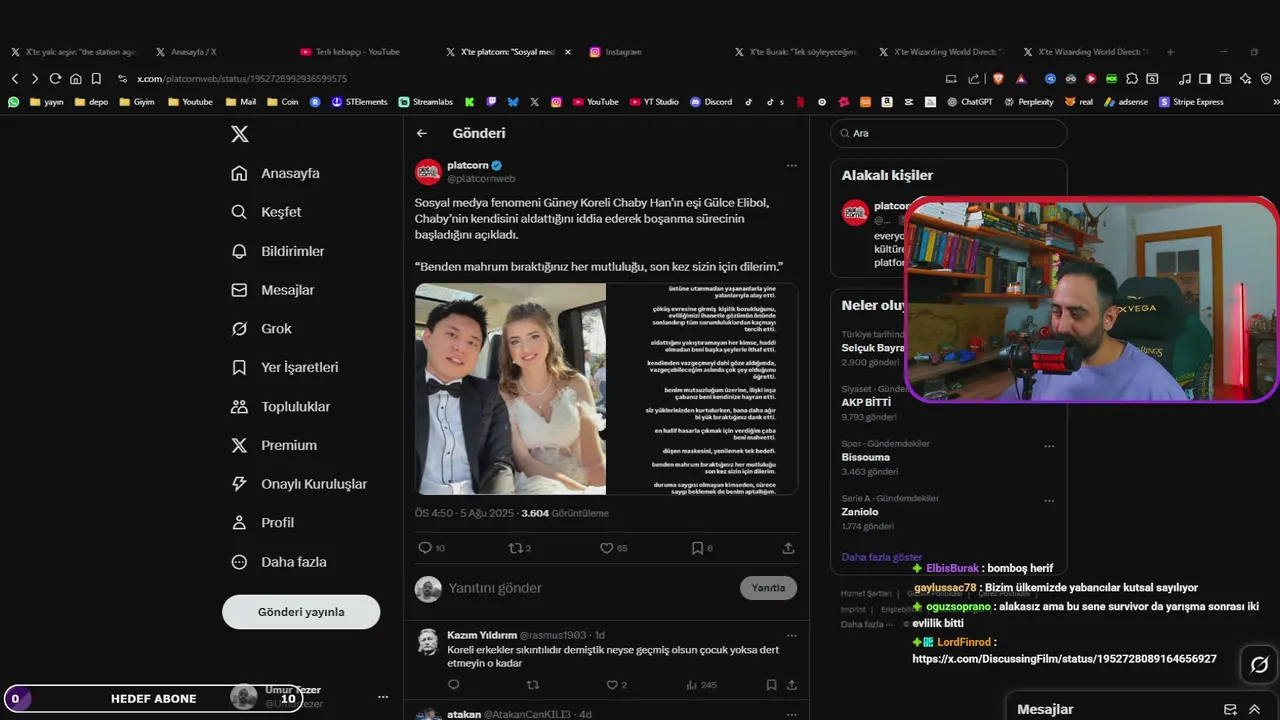This screenshot has height=720, width=1280.
Task: Open options for Bissouma trend
Action: (1049, 446)
